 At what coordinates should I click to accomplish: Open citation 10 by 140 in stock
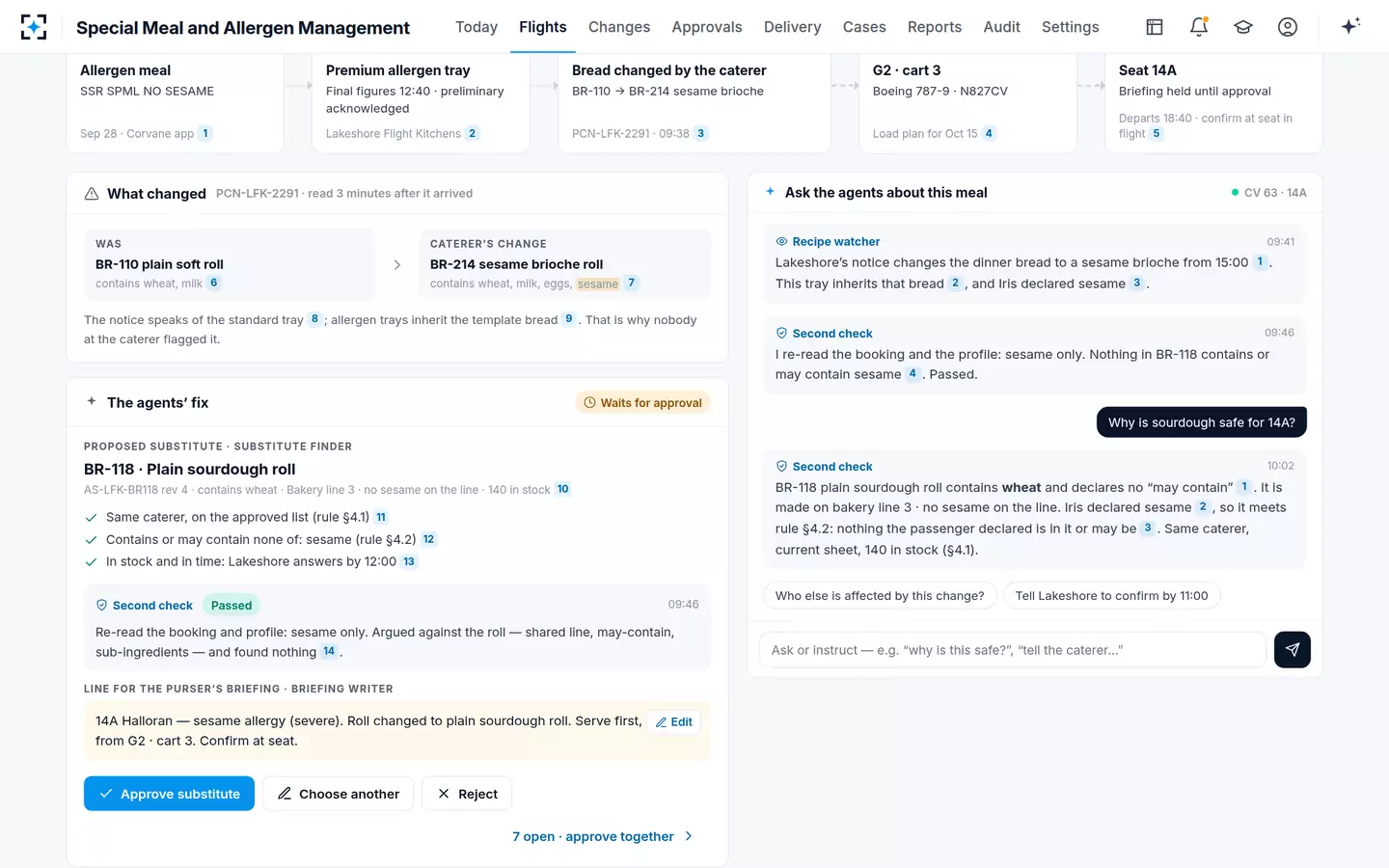tap(563, 490)
